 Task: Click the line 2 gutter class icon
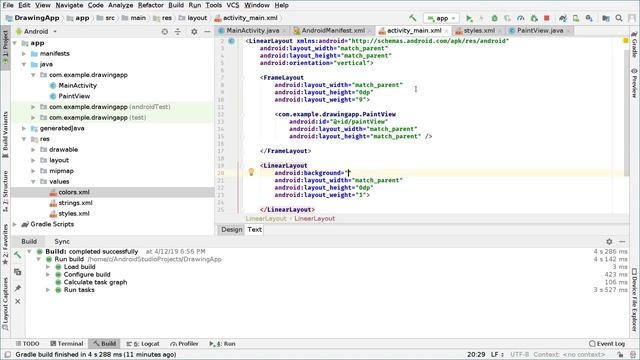pos(231,41)
